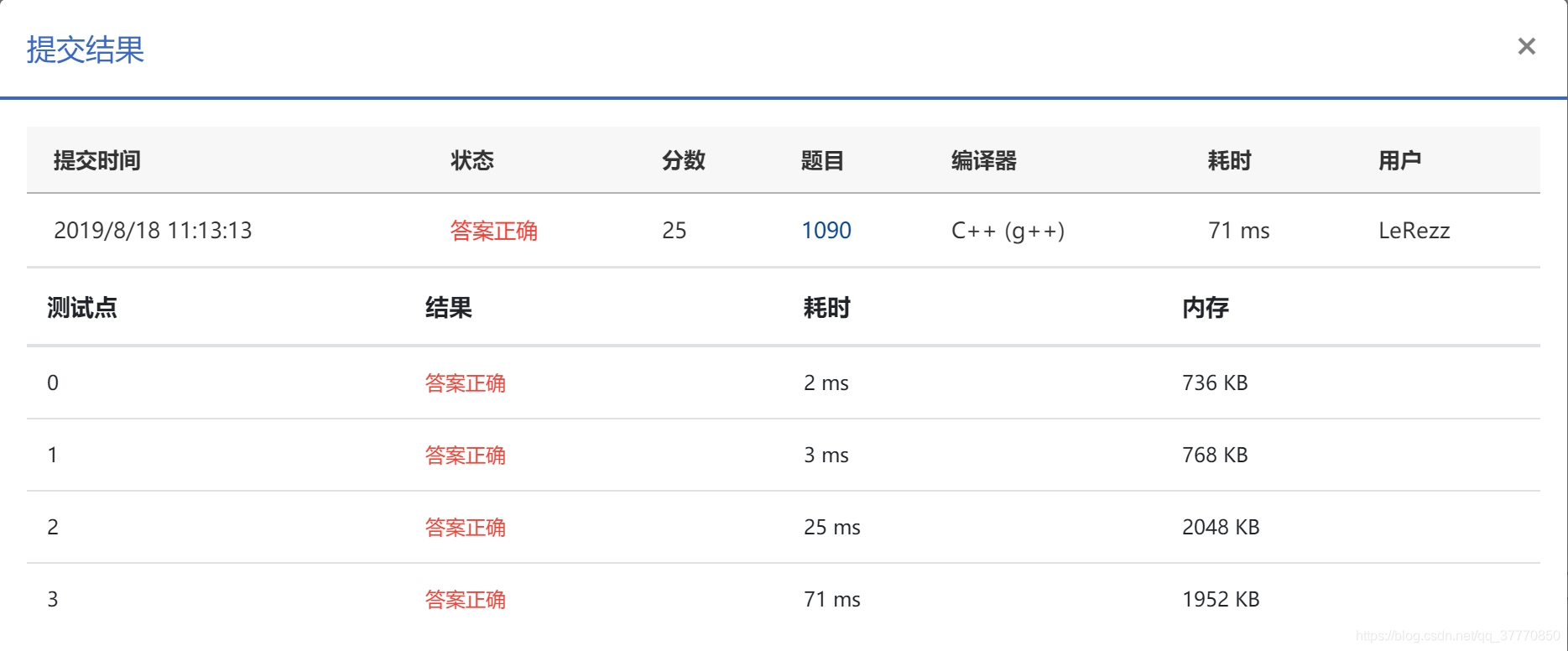Click the submission time 2019/8/18 11:13:13
Image resolution: width=1568 pixels, height=651 pixels.
point(153,230)
